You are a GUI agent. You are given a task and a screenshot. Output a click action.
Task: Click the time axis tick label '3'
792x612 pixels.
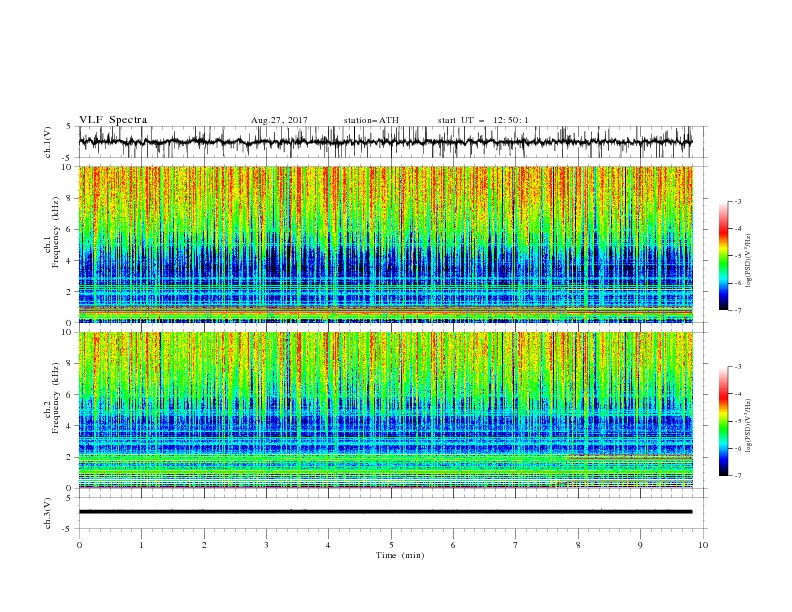click(x=266, y=545)
